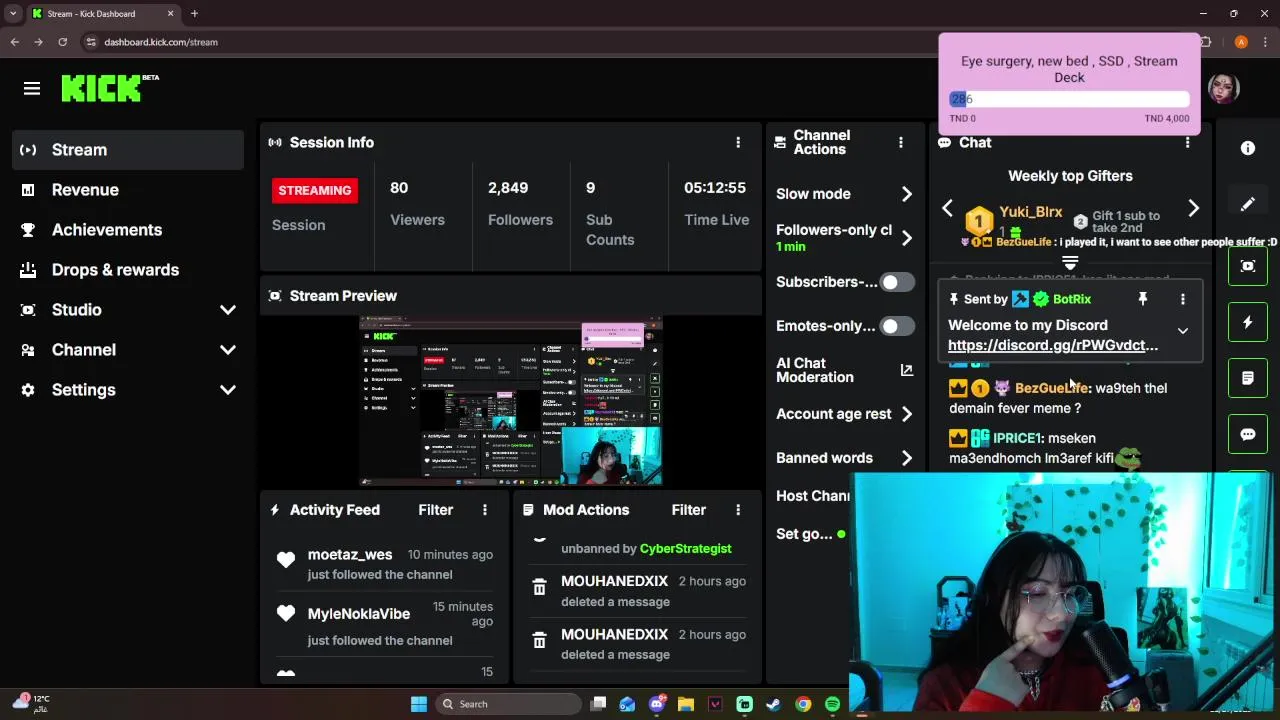The height and width of the screenshot is (720, 1280).
Task: Click username moetaz_wes in Activity Feed
Action: (x=350, y=555)
